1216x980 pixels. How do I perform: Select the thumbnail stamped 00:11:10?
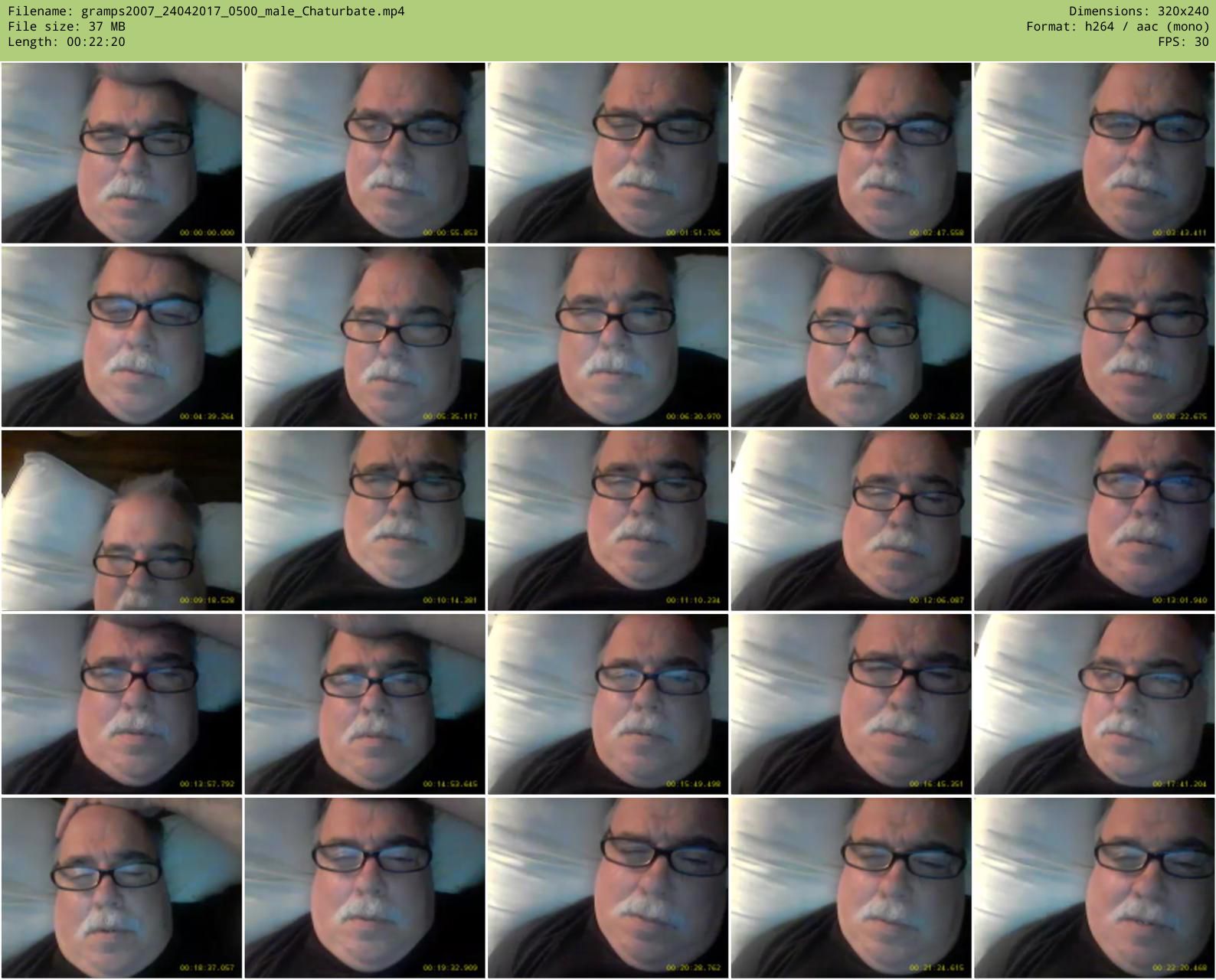608,521
